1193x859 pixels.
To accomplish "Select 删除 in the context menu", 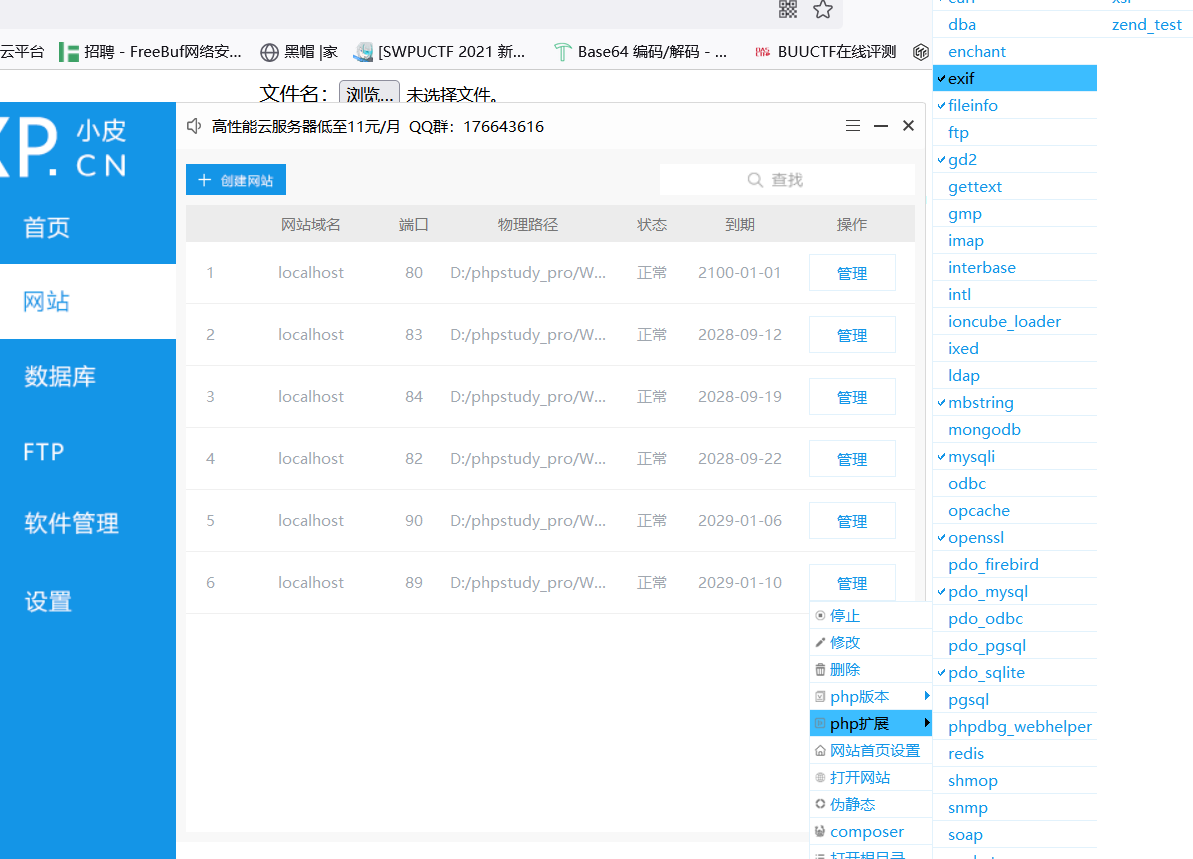I will click(x=871, y=670).
